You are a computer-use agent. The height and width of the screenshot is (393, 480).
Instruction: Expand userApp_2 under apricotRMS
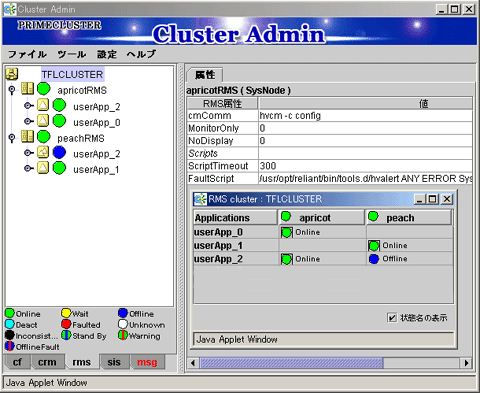[x=28, y=106]
